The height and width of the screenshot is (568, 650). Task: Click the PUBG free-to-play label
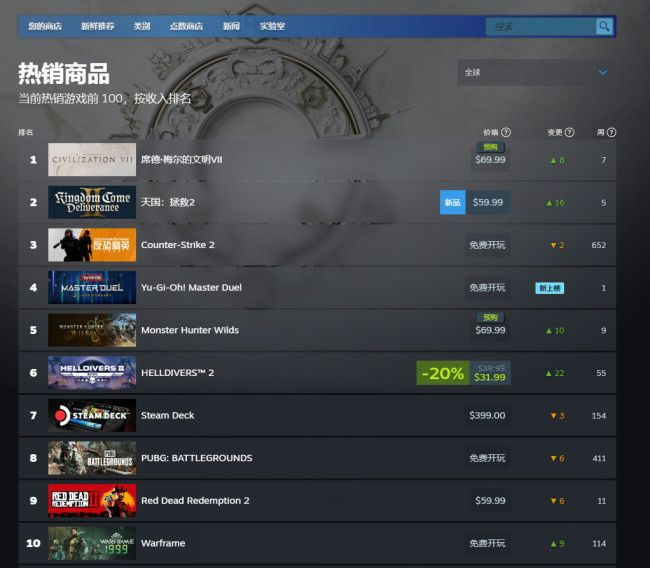(488, 458)
